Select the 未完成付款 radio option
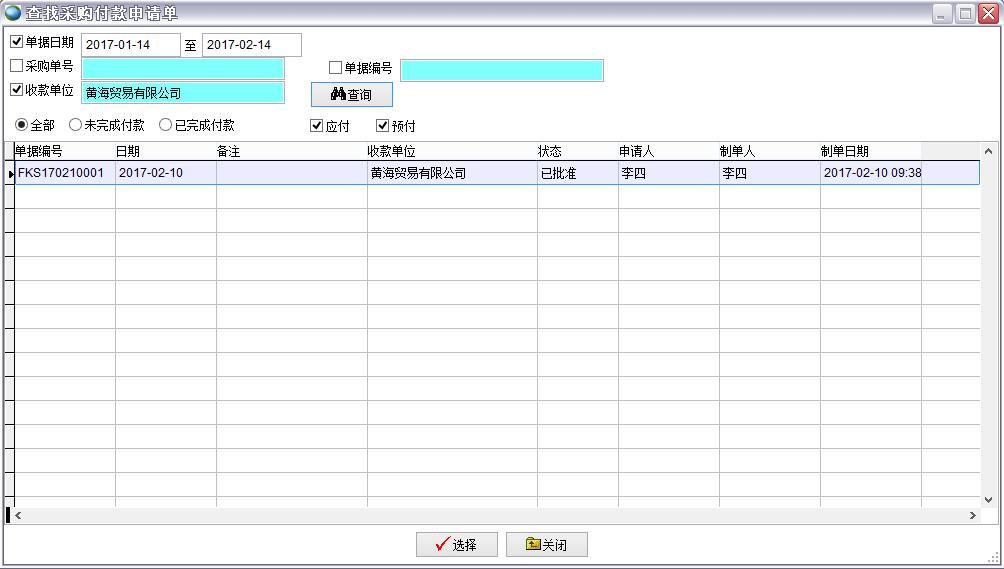The width and height of the screenshot is (1004, 569). (75, 126)
